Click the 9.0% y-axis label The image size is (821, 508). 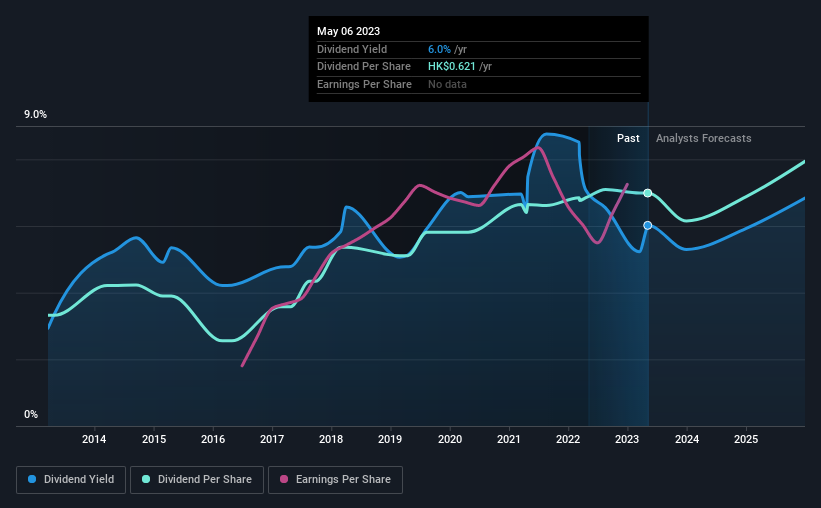tap(35, 115)
